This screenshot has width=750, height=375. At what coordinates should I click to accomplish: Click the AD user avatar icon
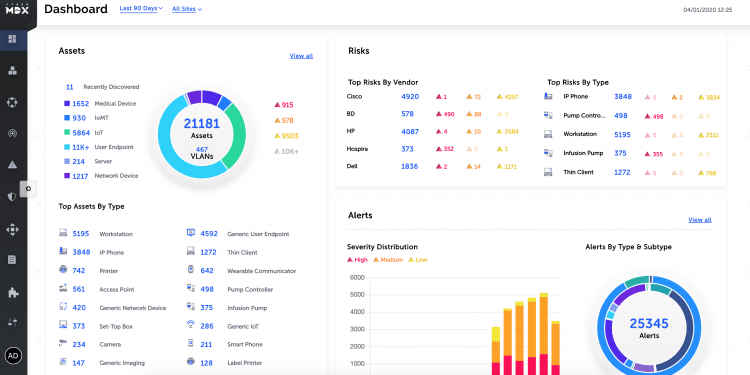point(13,356)
